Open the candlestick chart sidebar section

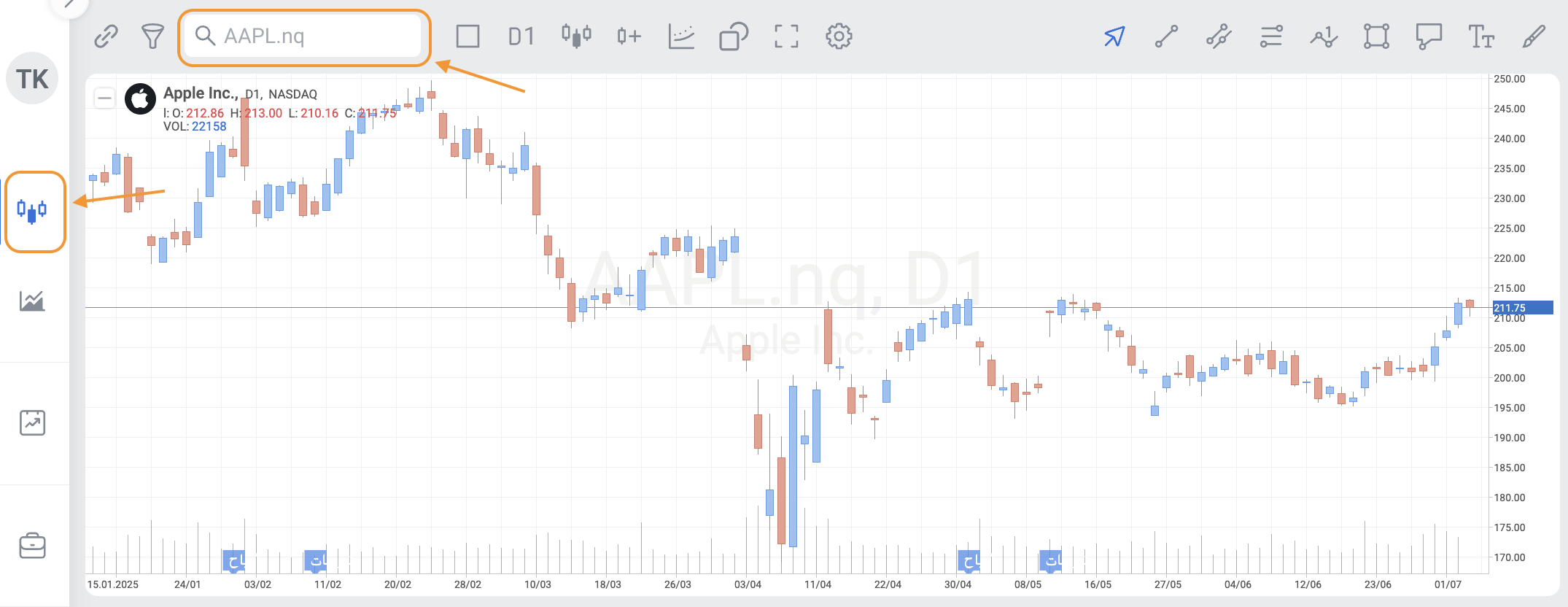[x=32, y=211]
